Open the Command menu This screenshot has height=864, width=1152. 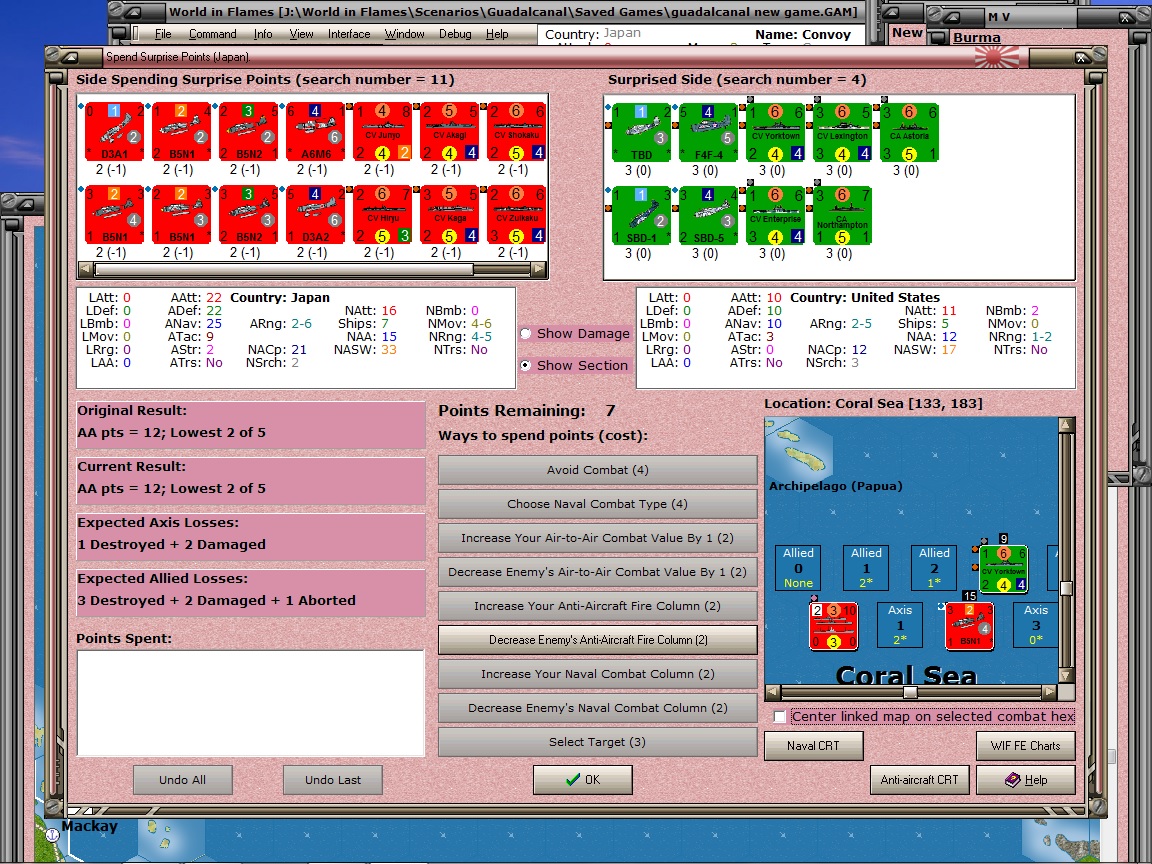[212, 34]
